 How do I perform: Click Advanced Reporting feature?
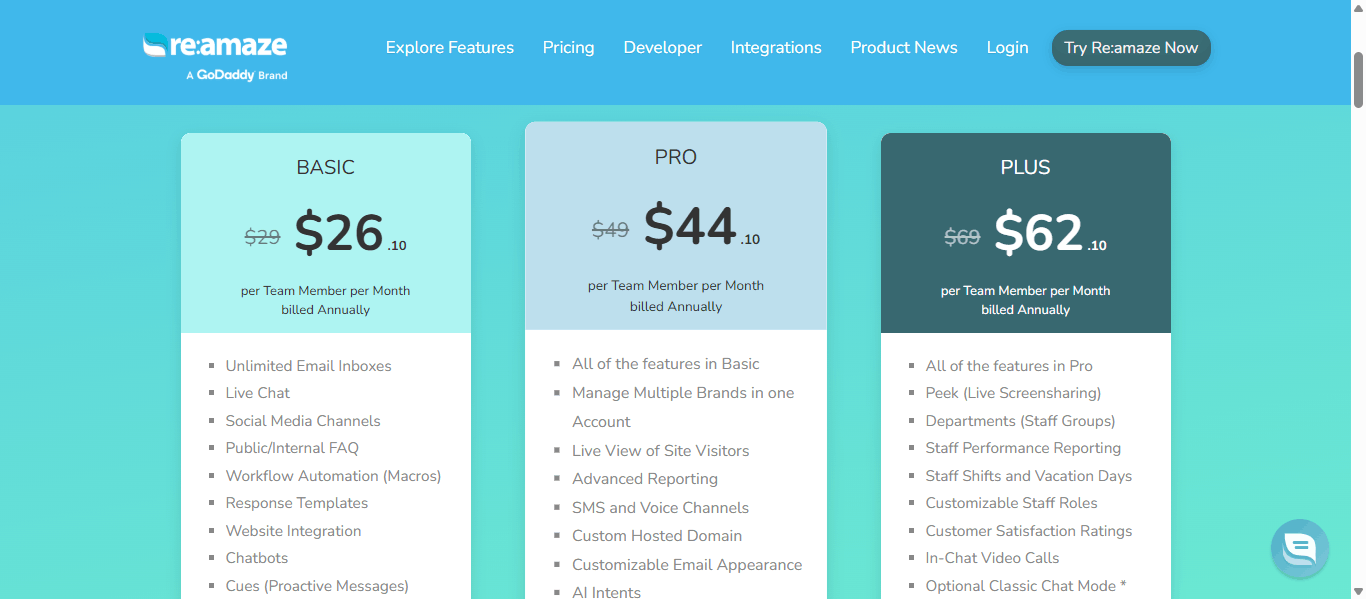645,479
